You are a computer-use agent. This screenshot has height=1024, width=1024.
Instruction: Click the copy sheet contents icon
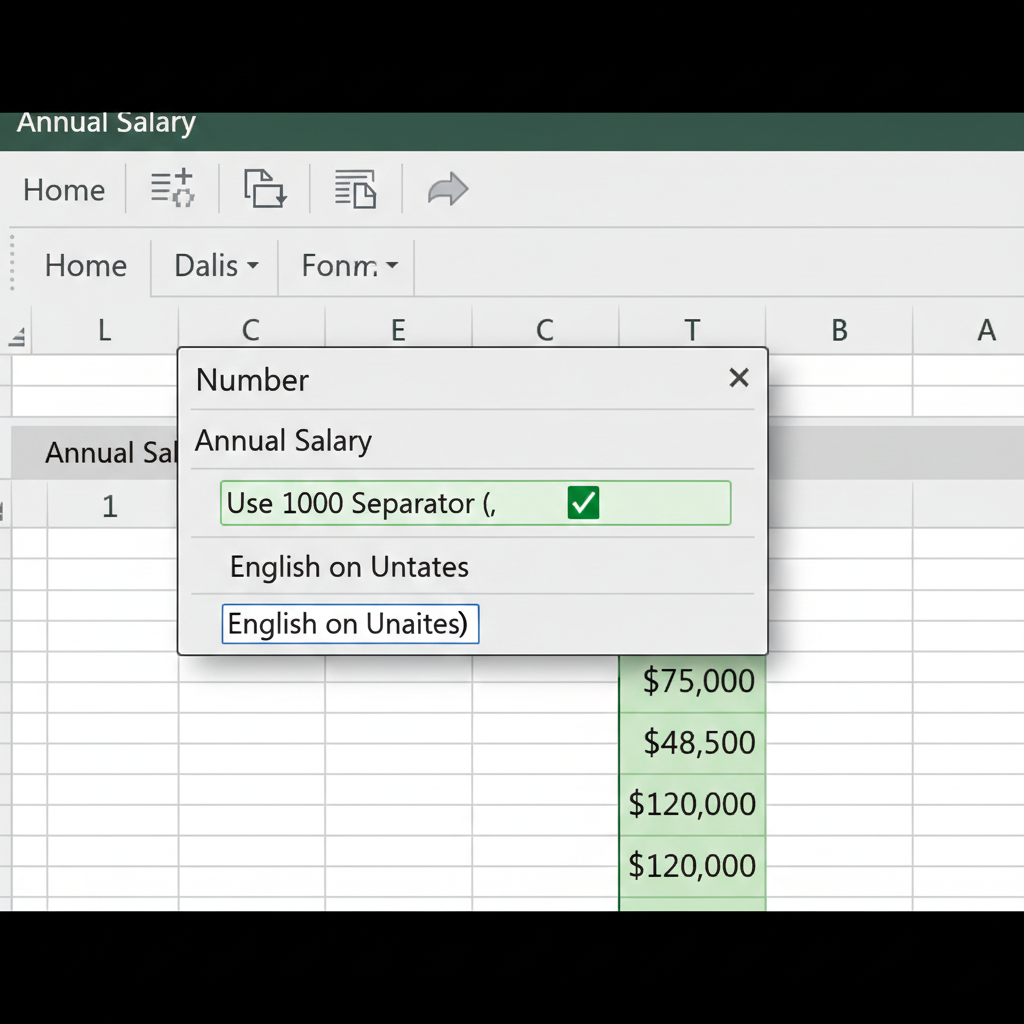pyautogui.click(x=355, y=189)
